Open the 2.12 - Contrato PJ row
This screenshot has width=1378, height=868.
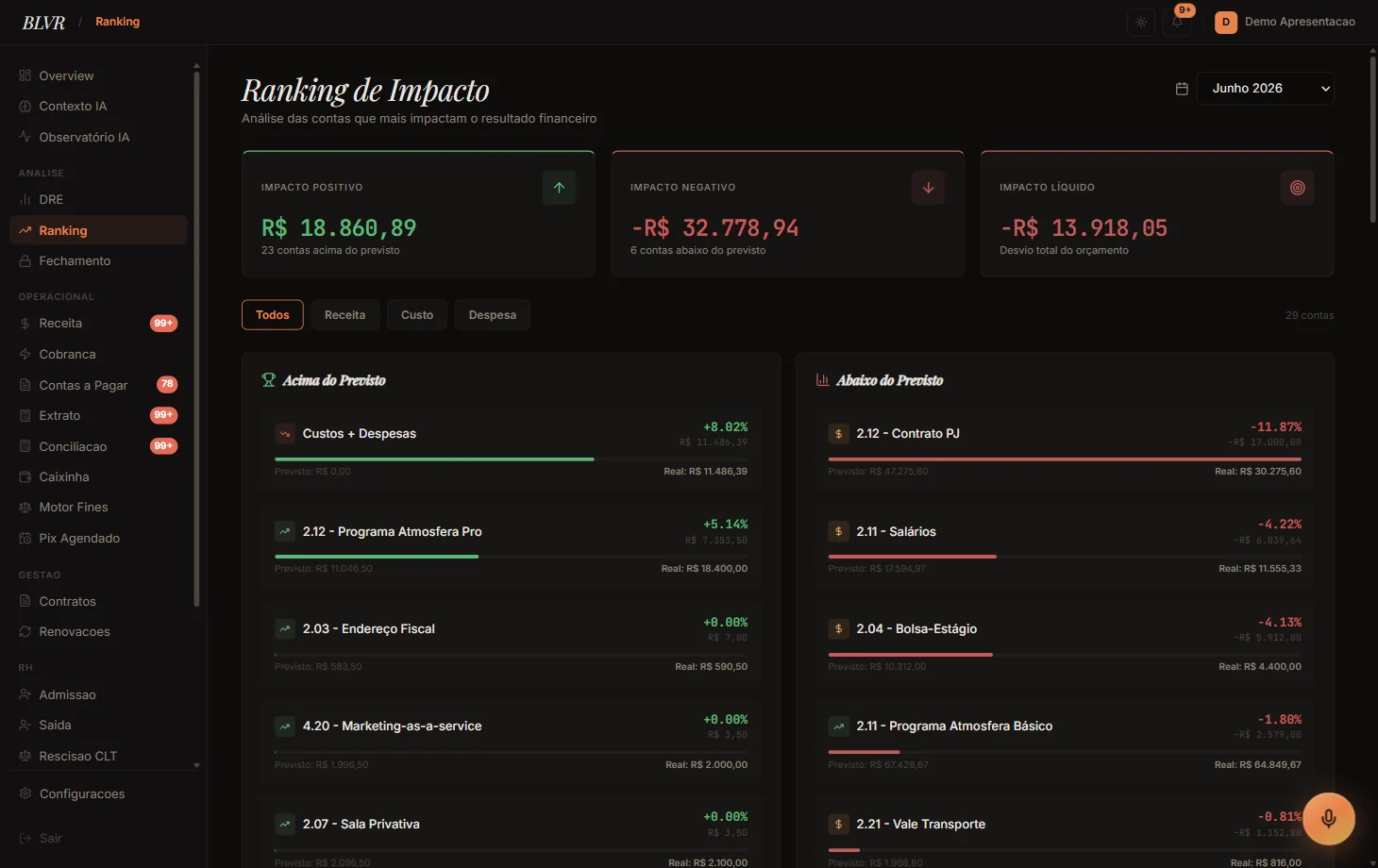point(1065,449)
